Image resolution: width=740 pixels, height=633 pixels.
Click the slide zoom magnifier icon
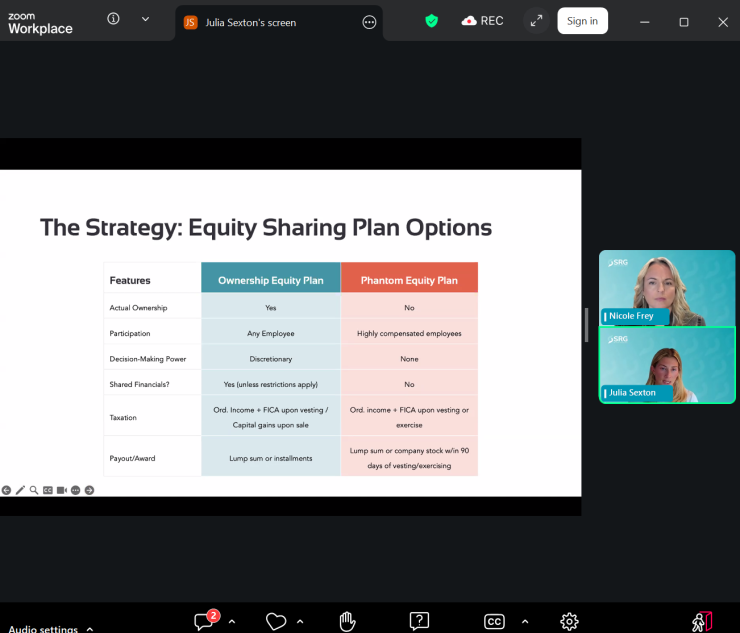[x=34, y=490]
